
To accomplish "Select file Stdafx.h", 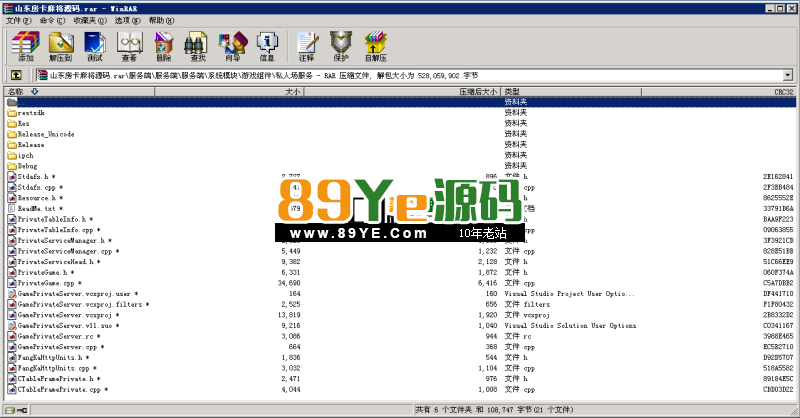I will point(33,177).
